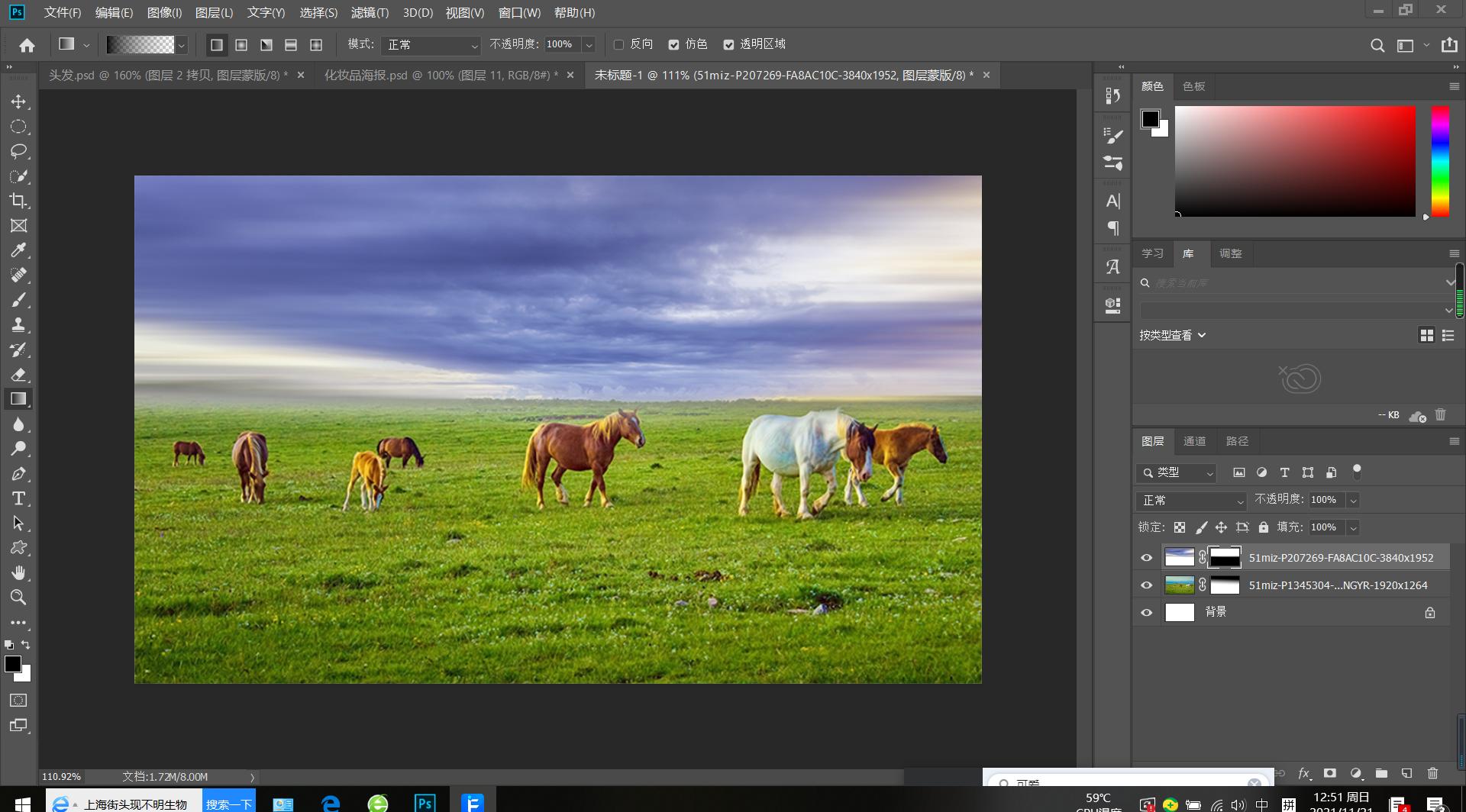Viewport: 1466px width, 812px height.
Task: Select the Eyedropper tool
Action: tap(18, 250)
